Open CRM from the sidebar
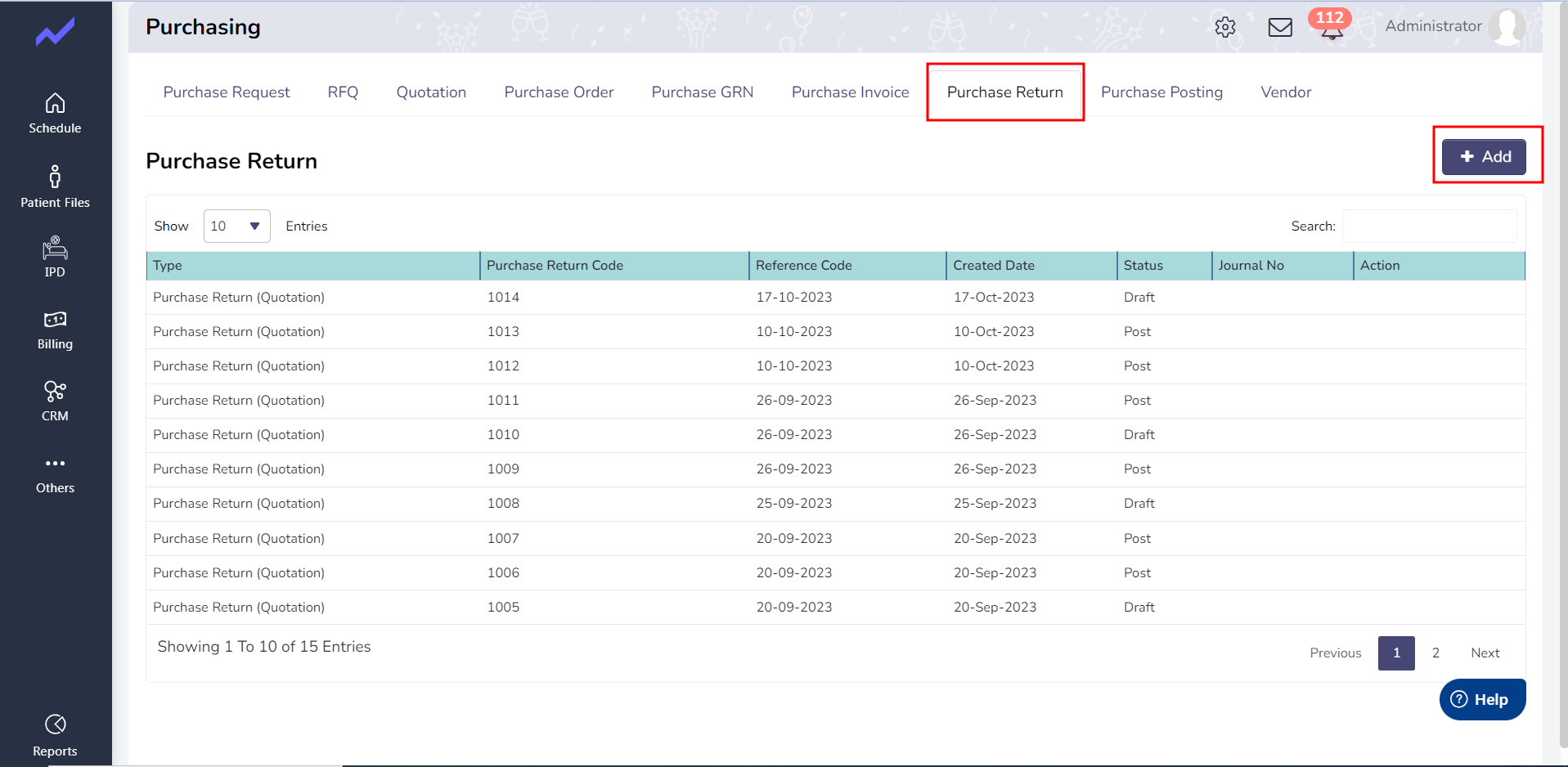Viewport: 1568px width, 767px height. tap(55, 401)
